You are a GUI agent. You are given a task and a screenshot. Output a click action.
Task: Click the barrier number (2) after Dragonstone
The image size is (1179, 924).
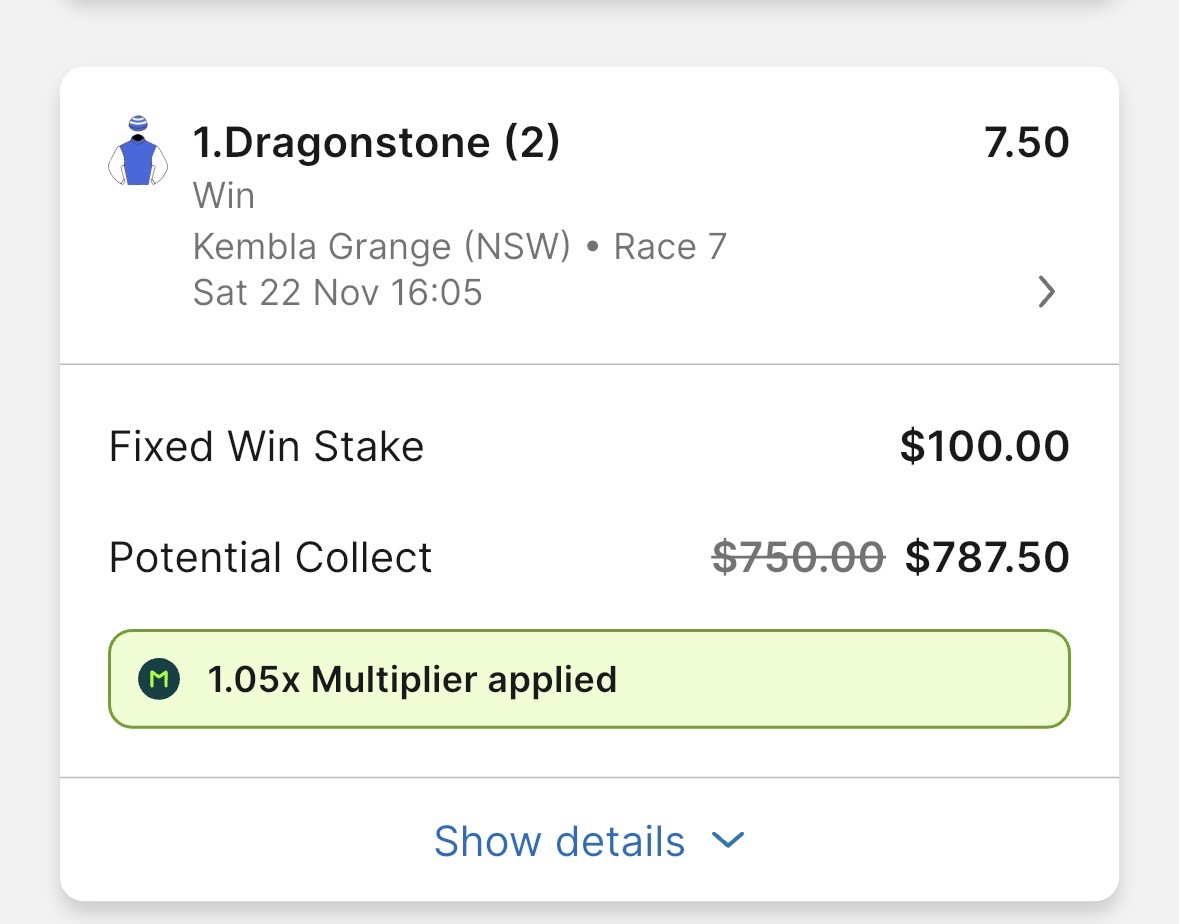click(531, 143)
